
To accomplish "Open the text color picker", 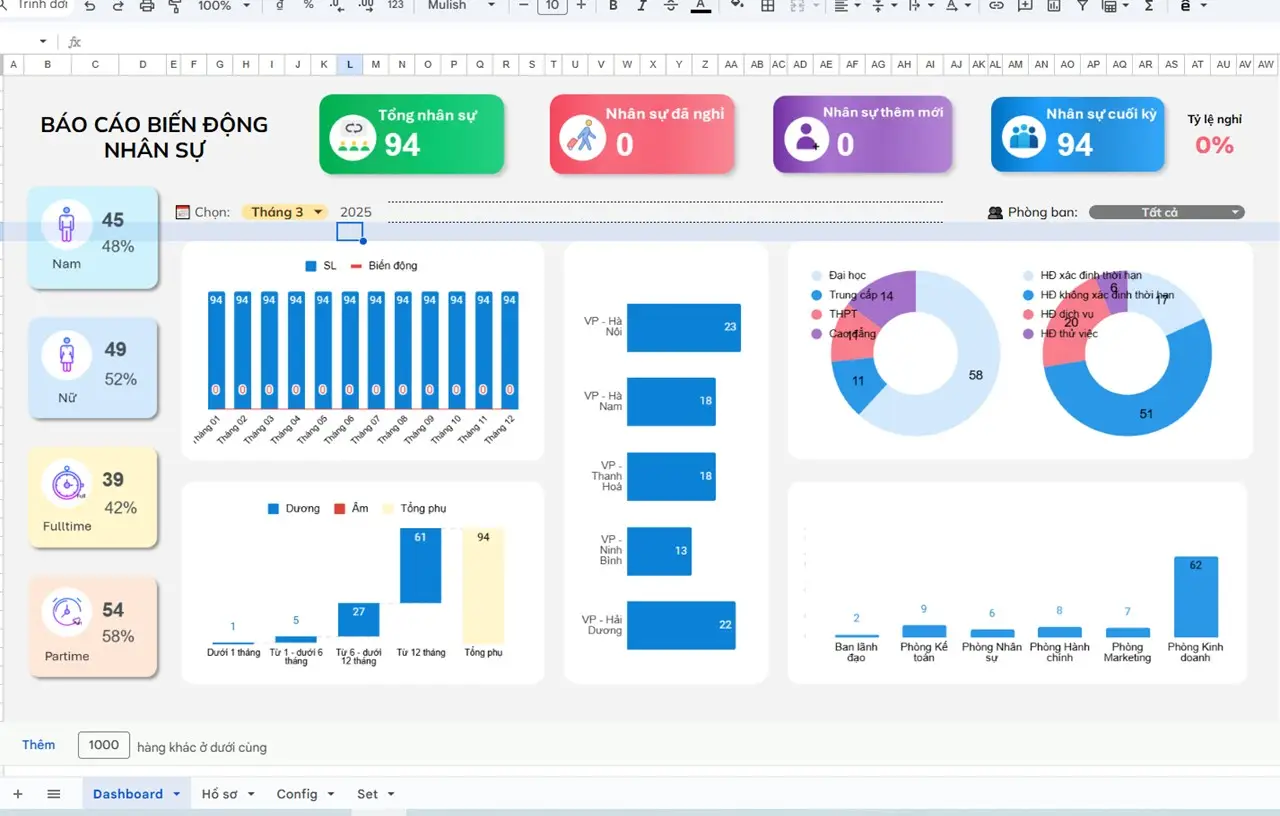I will [701, 6].
